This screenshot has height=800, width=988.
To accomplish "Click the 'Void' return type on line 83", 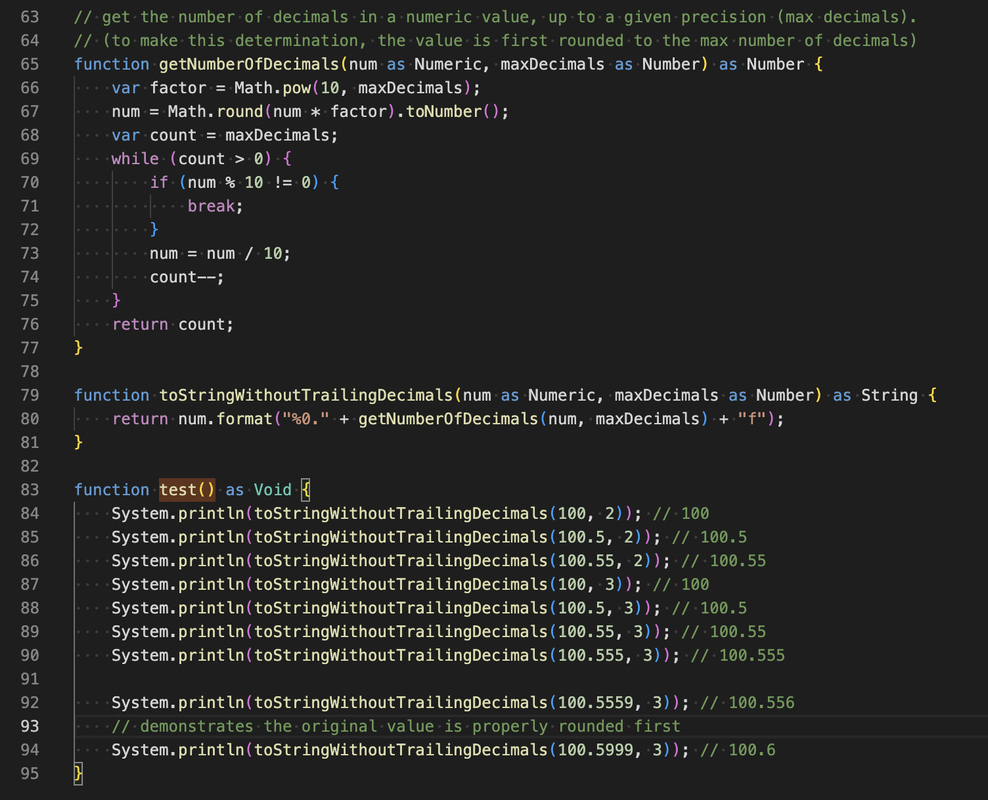I will 272,489.
